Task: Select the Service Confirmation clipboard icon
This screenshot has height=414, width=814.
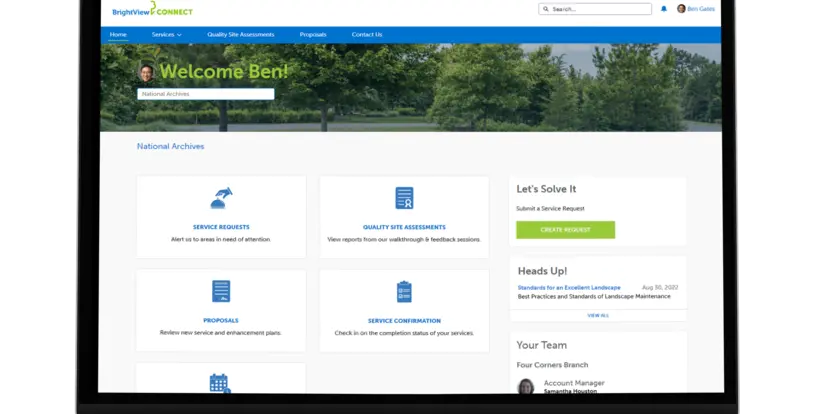Action: click(404, 292)
